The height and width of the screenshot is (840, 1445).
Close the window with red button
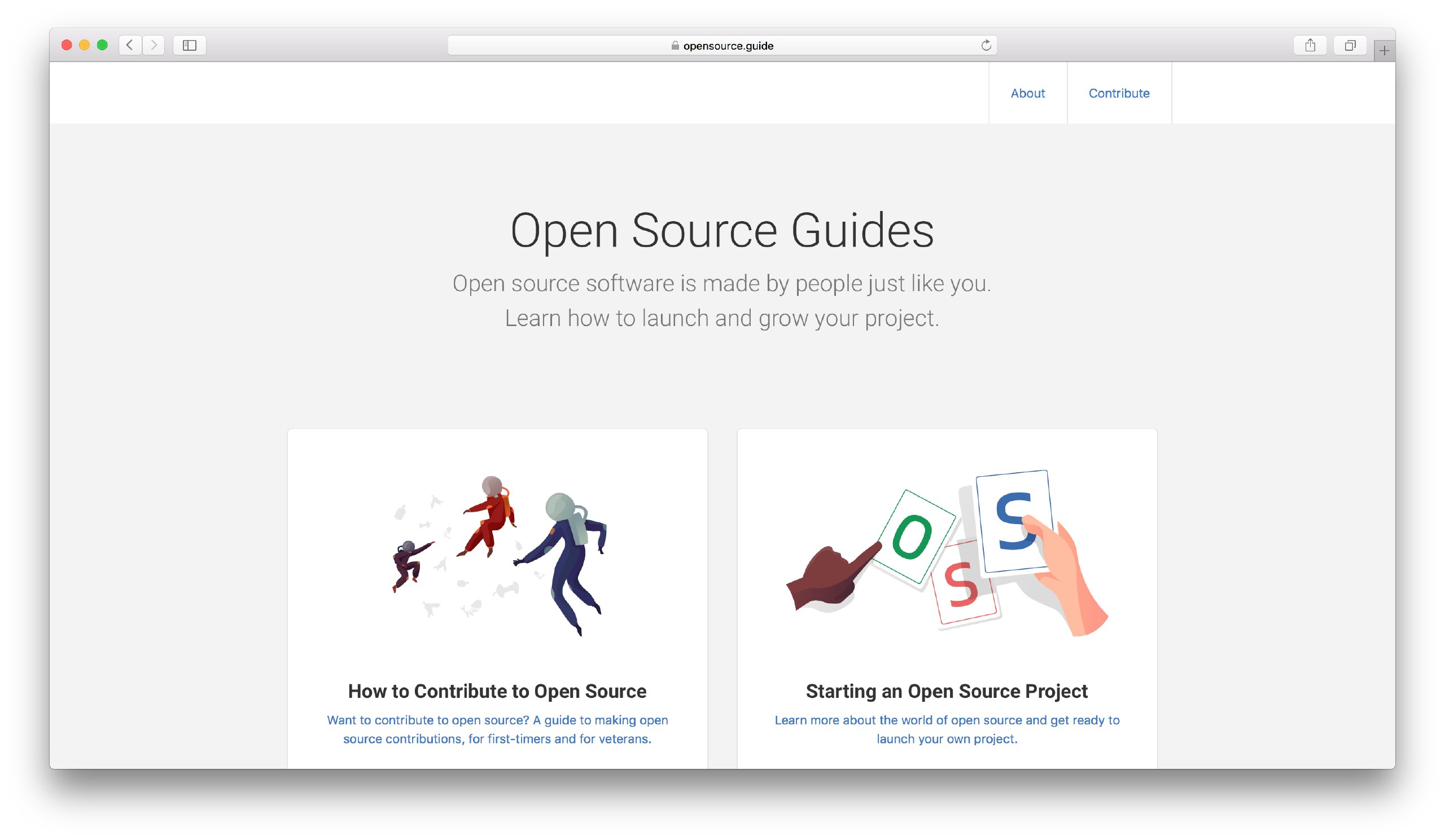[x=67, y=45]
